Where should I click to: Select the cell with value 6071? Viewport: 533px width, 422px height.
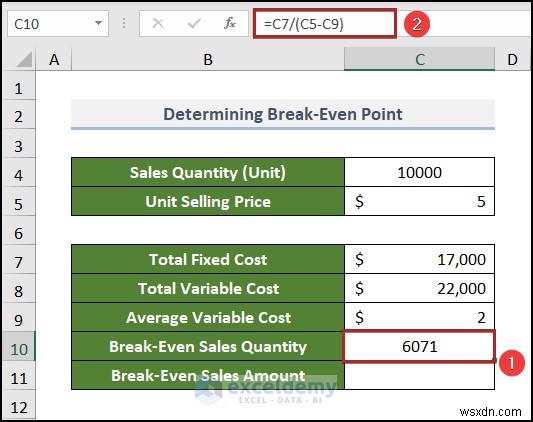pos(419,347)
